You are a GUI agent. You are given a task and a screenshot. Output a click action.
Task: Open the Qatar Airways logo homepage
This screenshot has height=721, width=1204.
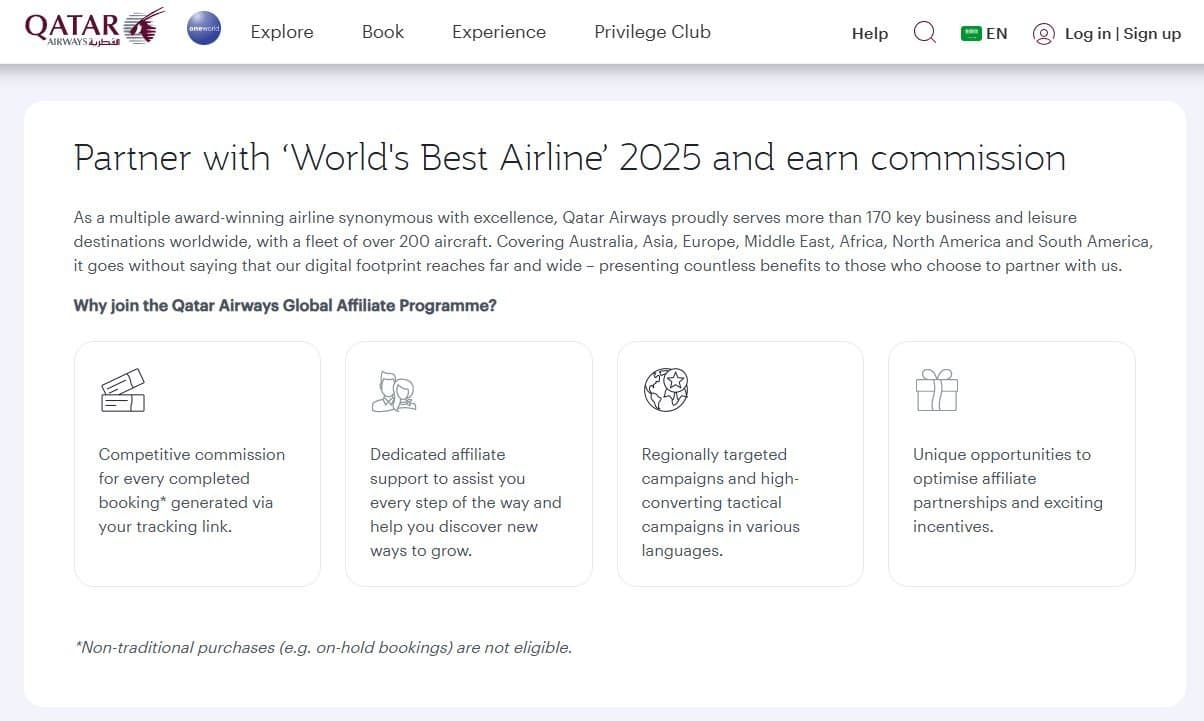click(x=94, y=28)
